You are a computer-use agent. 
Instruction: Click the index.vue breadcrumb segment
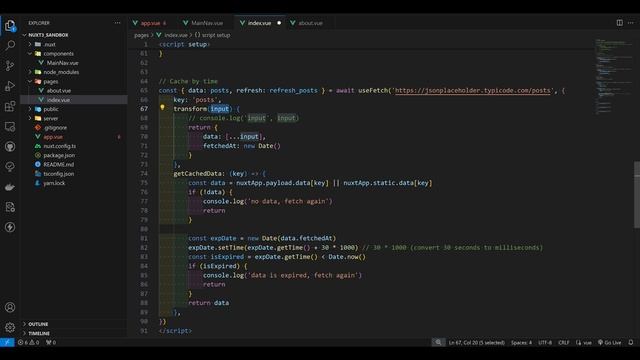pos(176,35)
